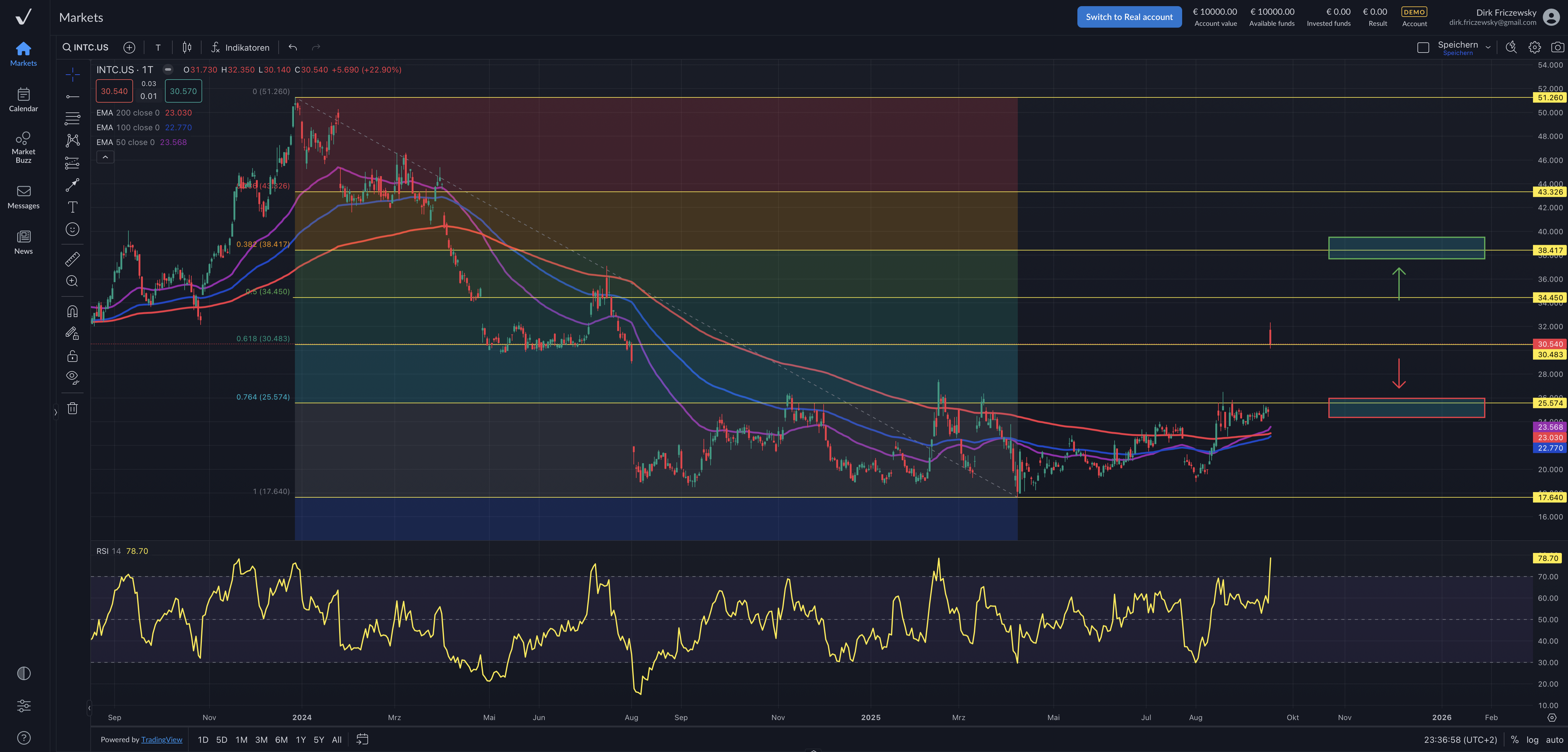Open the TradingView link

coord(161,740)
